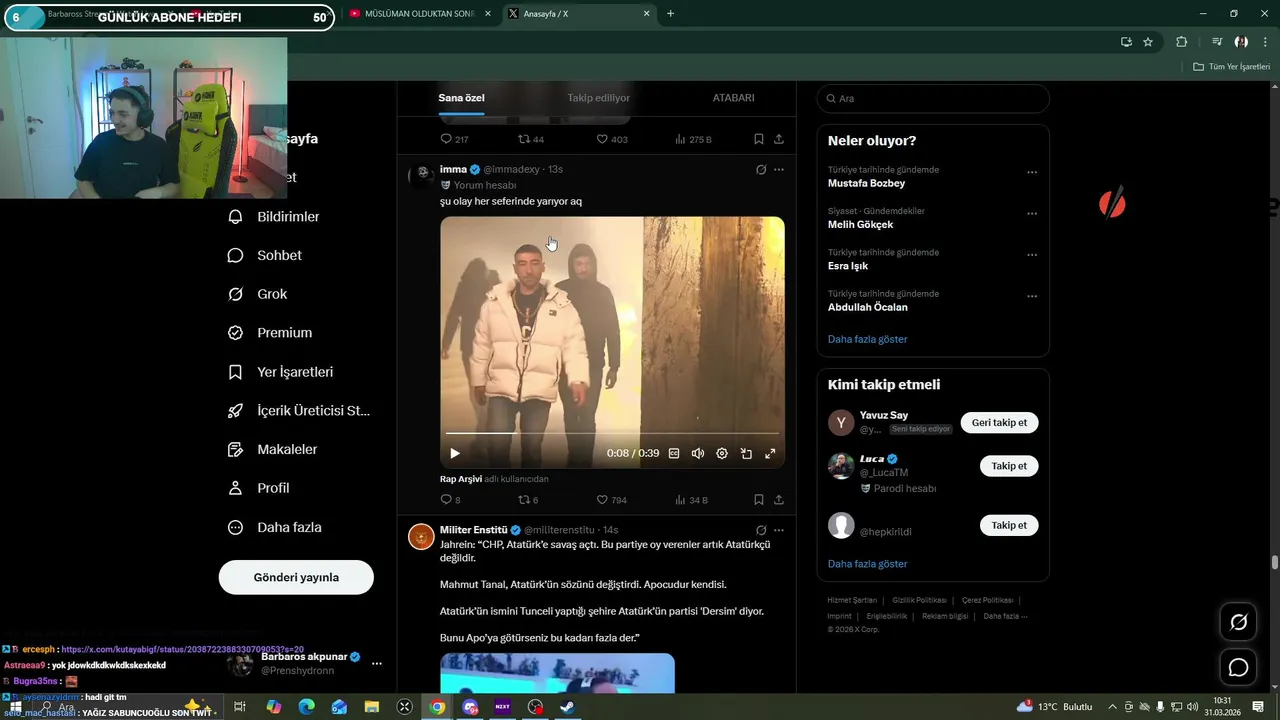This screenshot has height=720, width=1280.
Task: Open Steam from Windows taskbar
Action: [567, 707]
